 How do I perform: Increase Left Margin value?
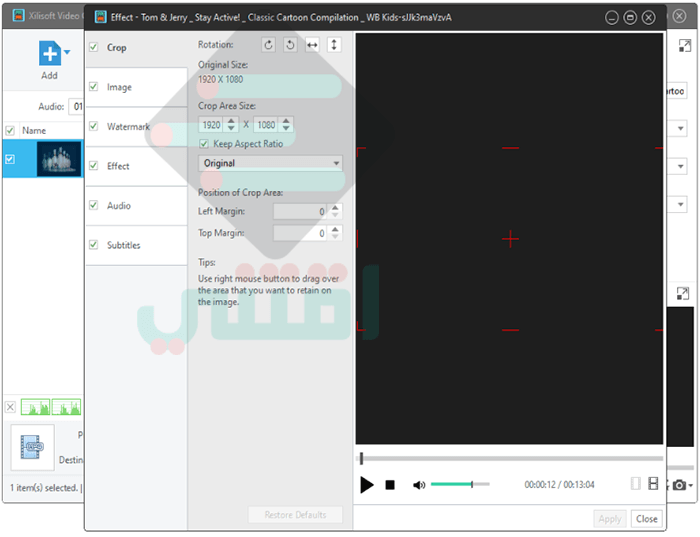pyautogui.click(x=335, y=208)
